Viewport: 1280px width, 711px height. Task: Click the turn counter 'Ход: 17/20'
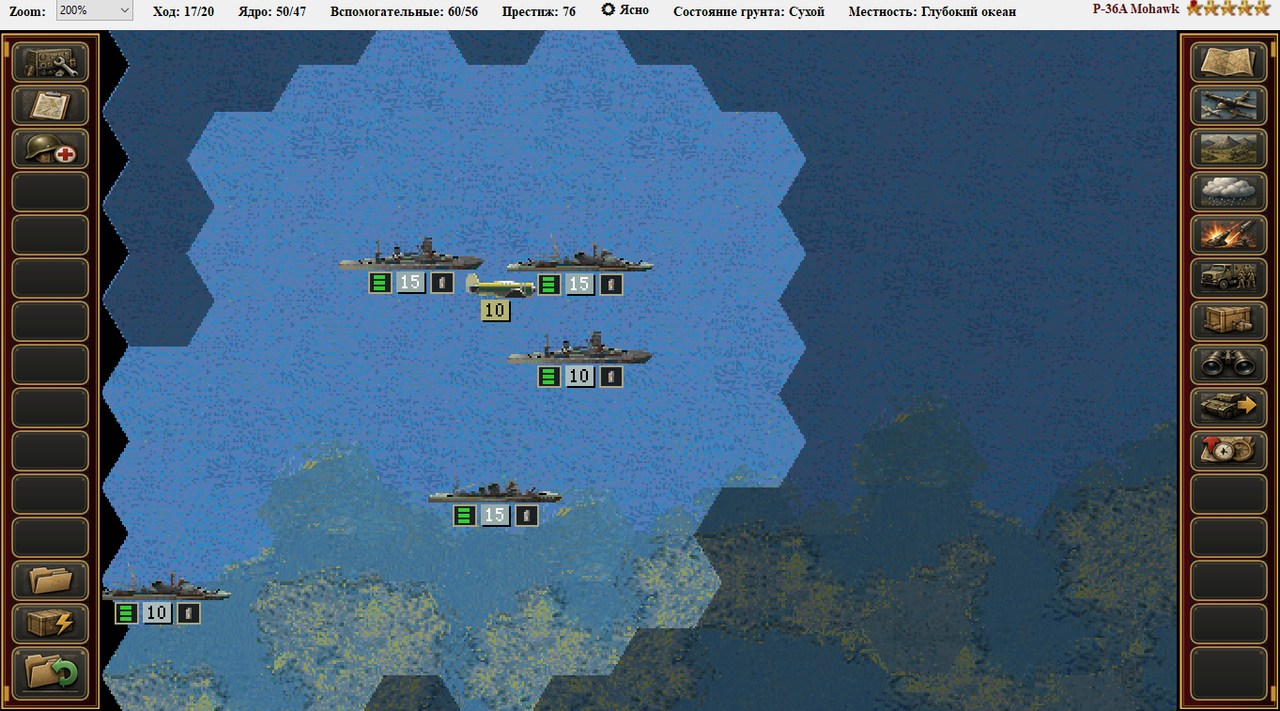pos(183,11)
